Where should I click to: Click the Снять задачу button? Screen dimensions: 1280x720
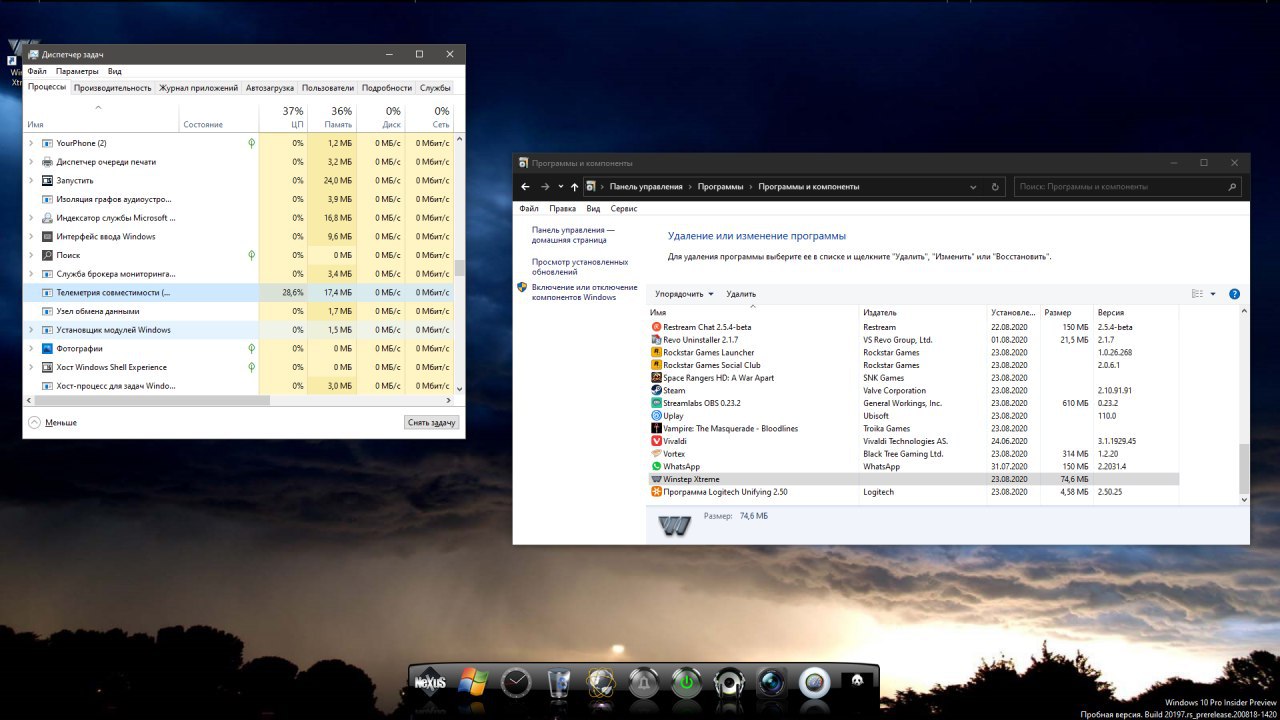point(432,423)
